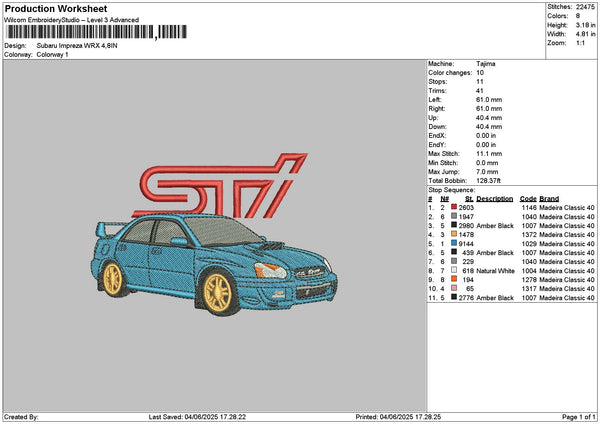Click the Stop Sequence heading
The image size is (600, 424).
pyautogui.click(x=452, y=189)
